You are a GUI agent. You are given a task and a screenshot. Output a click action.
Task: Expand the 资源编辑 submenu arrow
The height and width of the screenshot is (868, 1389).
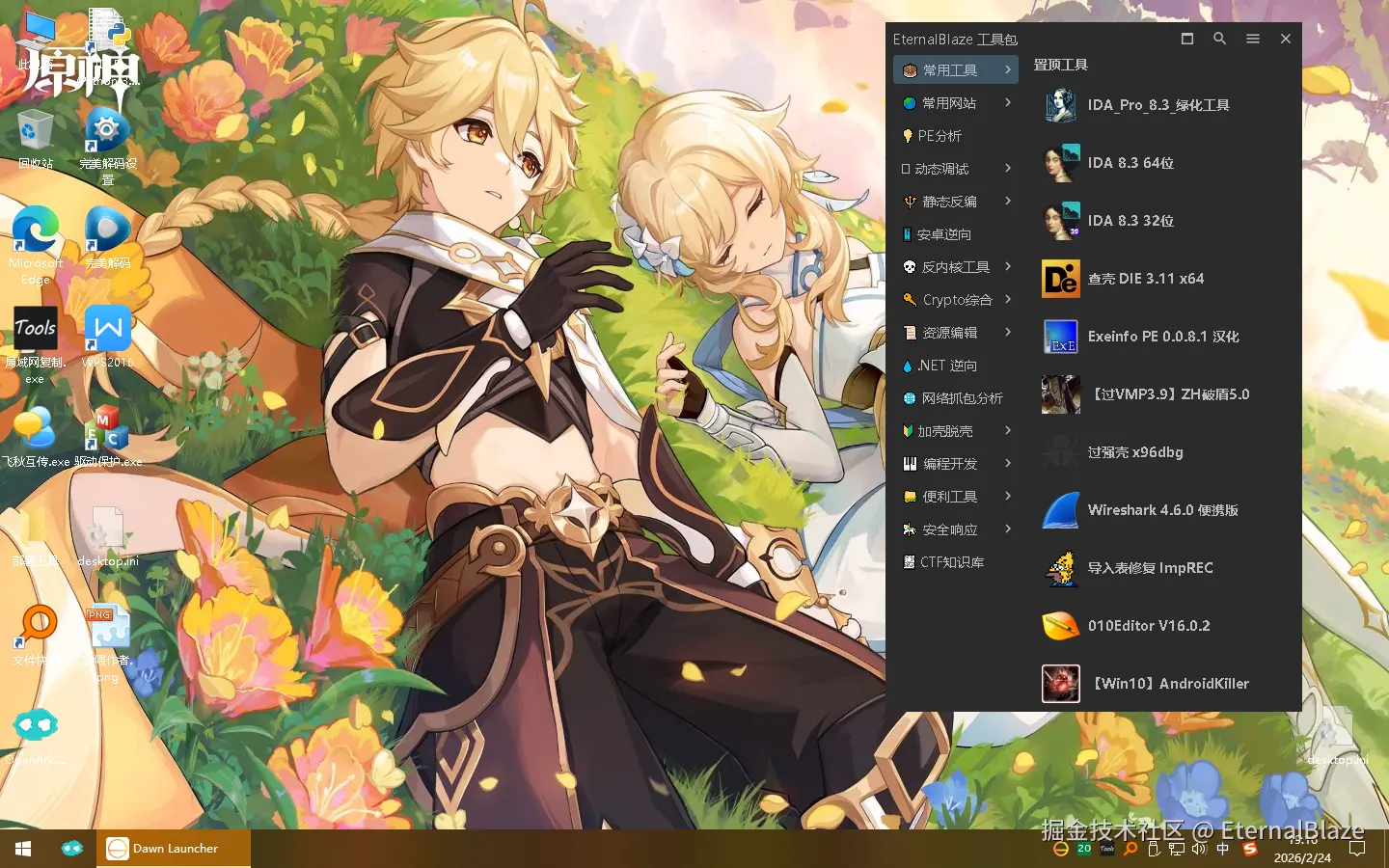click(x=1008, y=332)
